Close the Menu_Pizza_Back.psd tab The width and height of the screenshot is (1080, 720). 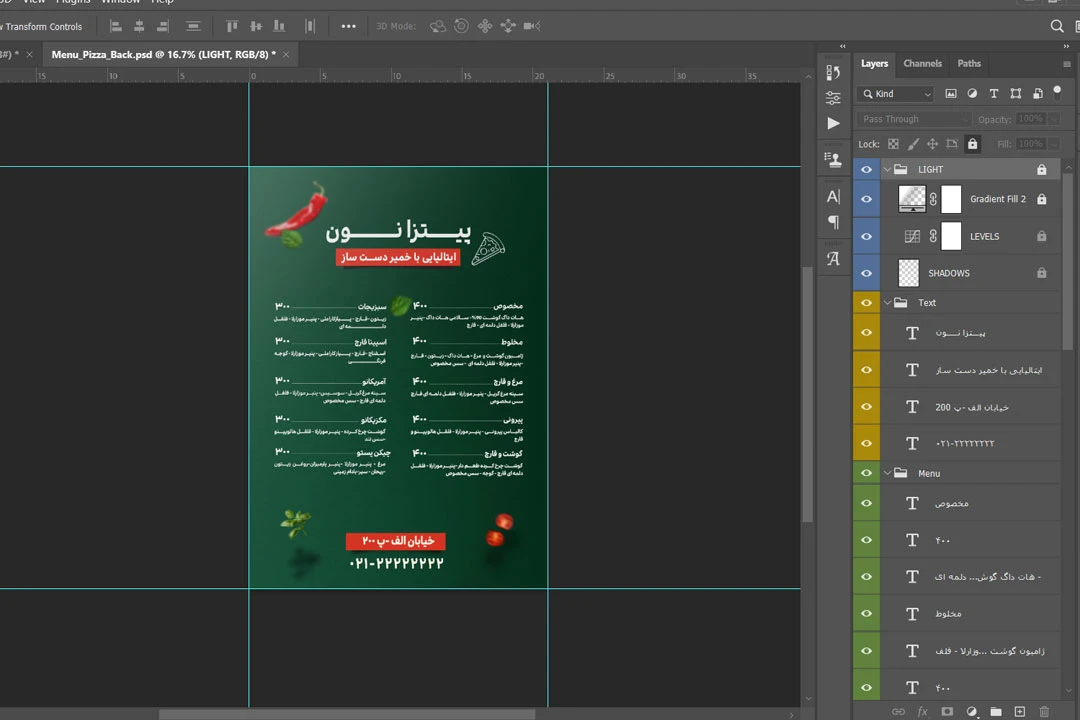click(286, 54)
